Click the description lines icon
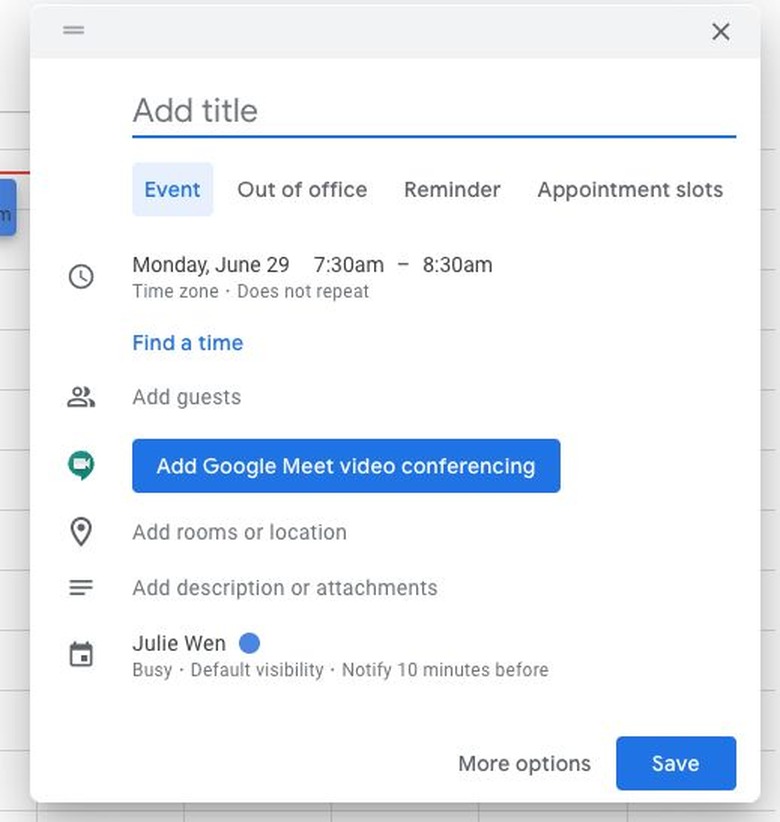Image resolution: width=780 pixels, height=822 pixels. tap(81, 588)
